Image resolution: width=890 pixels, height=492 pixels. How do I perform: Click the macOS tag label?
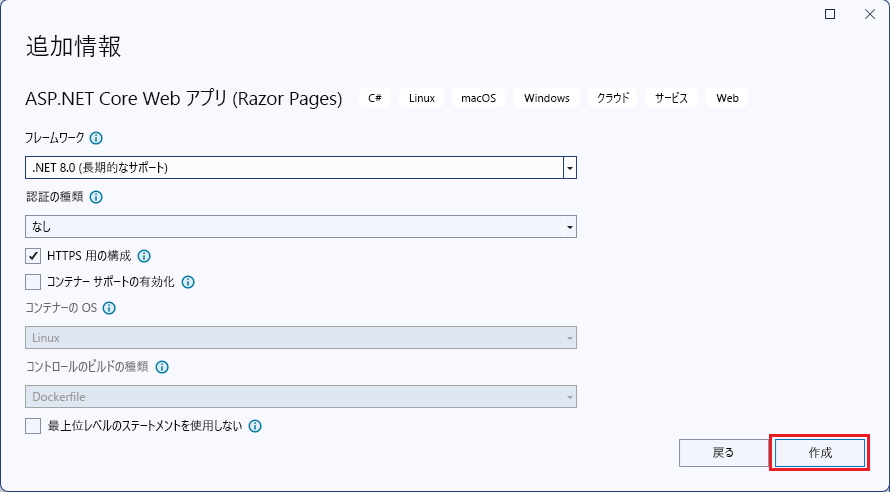point(478,98)
